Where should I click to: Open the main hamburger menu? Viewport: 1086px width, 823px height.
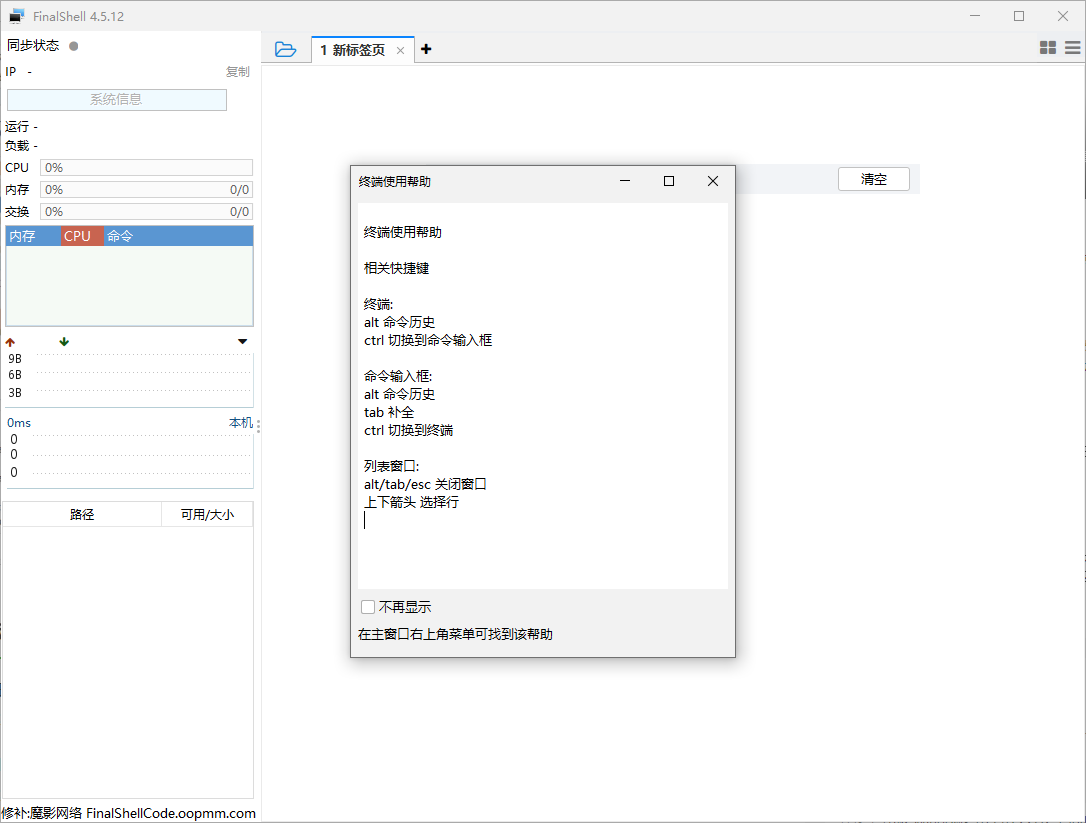[x=1072, y=47]
